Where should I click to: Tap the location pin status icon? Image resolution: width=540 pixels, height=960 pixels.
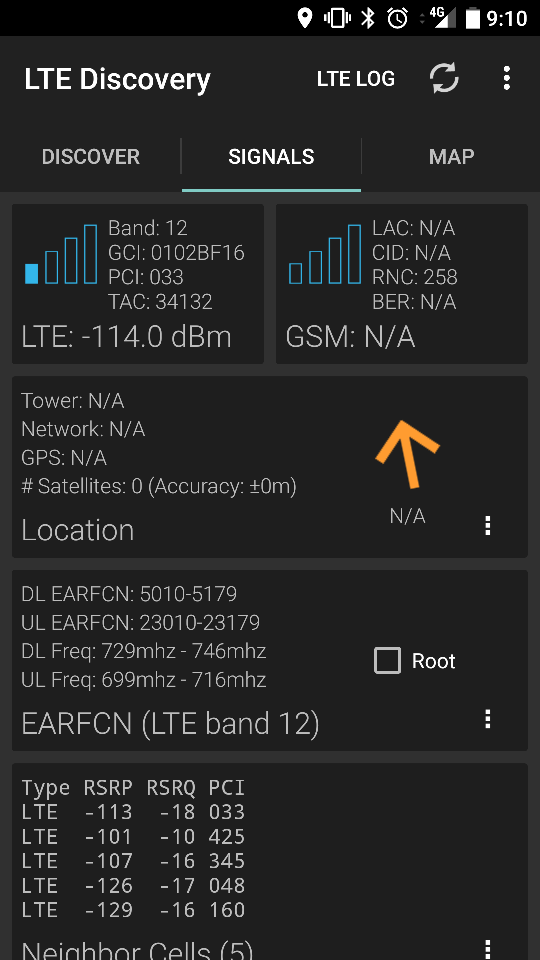[304, 18]
